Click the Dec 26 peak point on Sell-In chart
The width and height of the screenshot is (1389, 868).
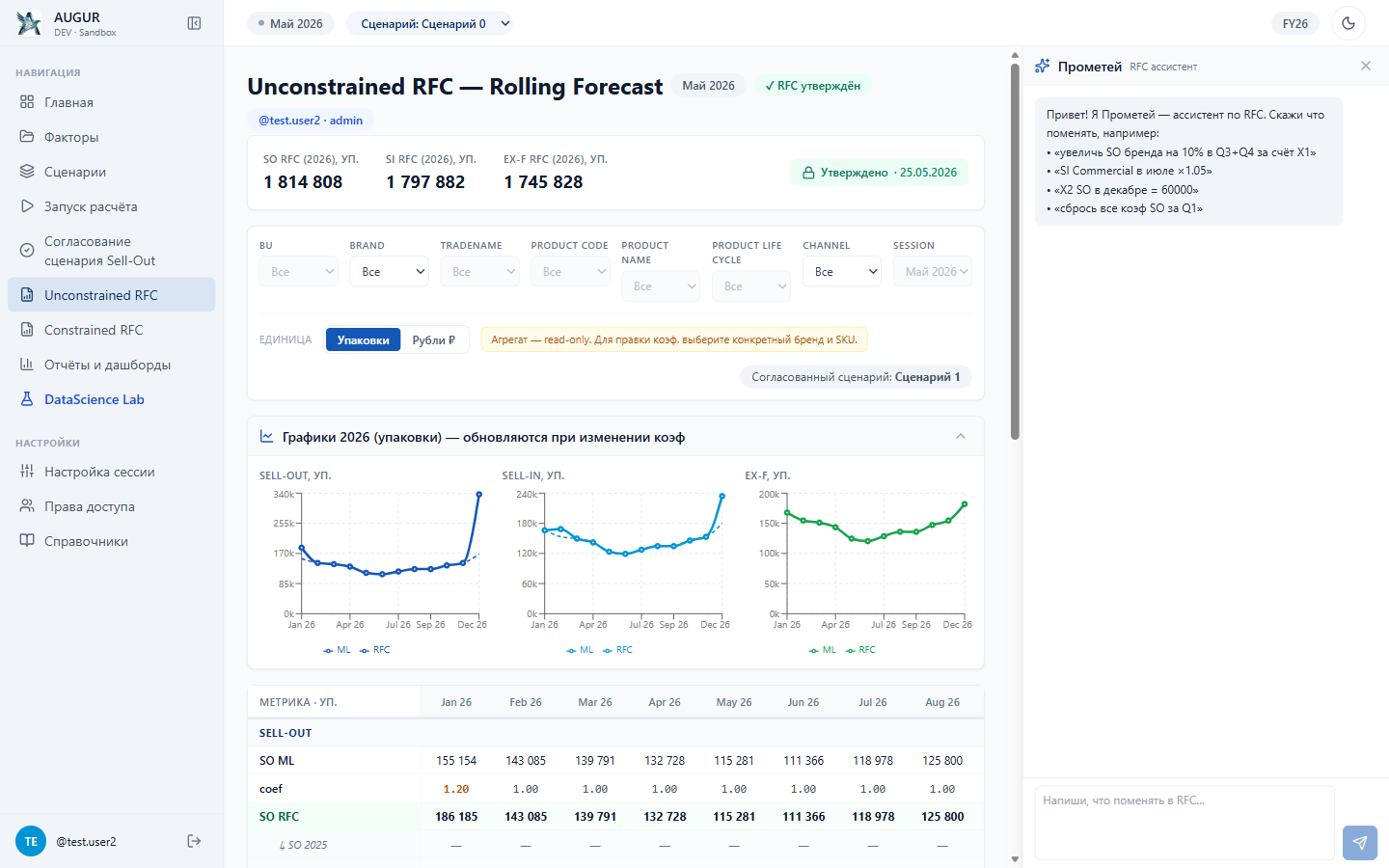pos(722,496)
